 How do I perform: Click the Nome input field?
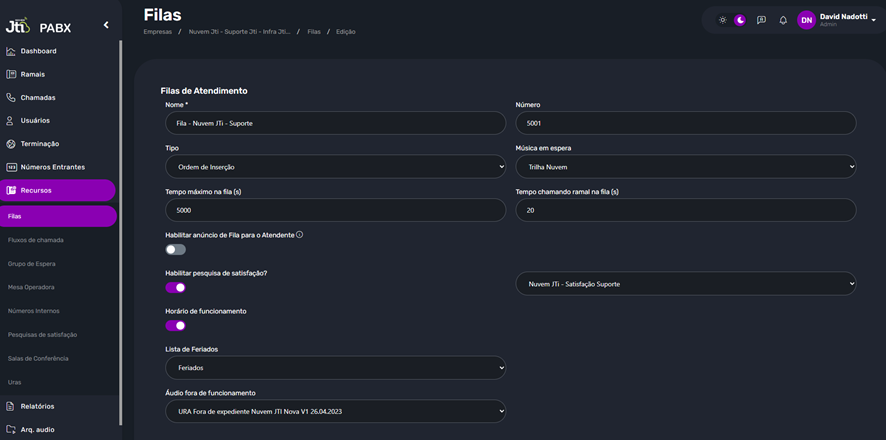point(335,123)
